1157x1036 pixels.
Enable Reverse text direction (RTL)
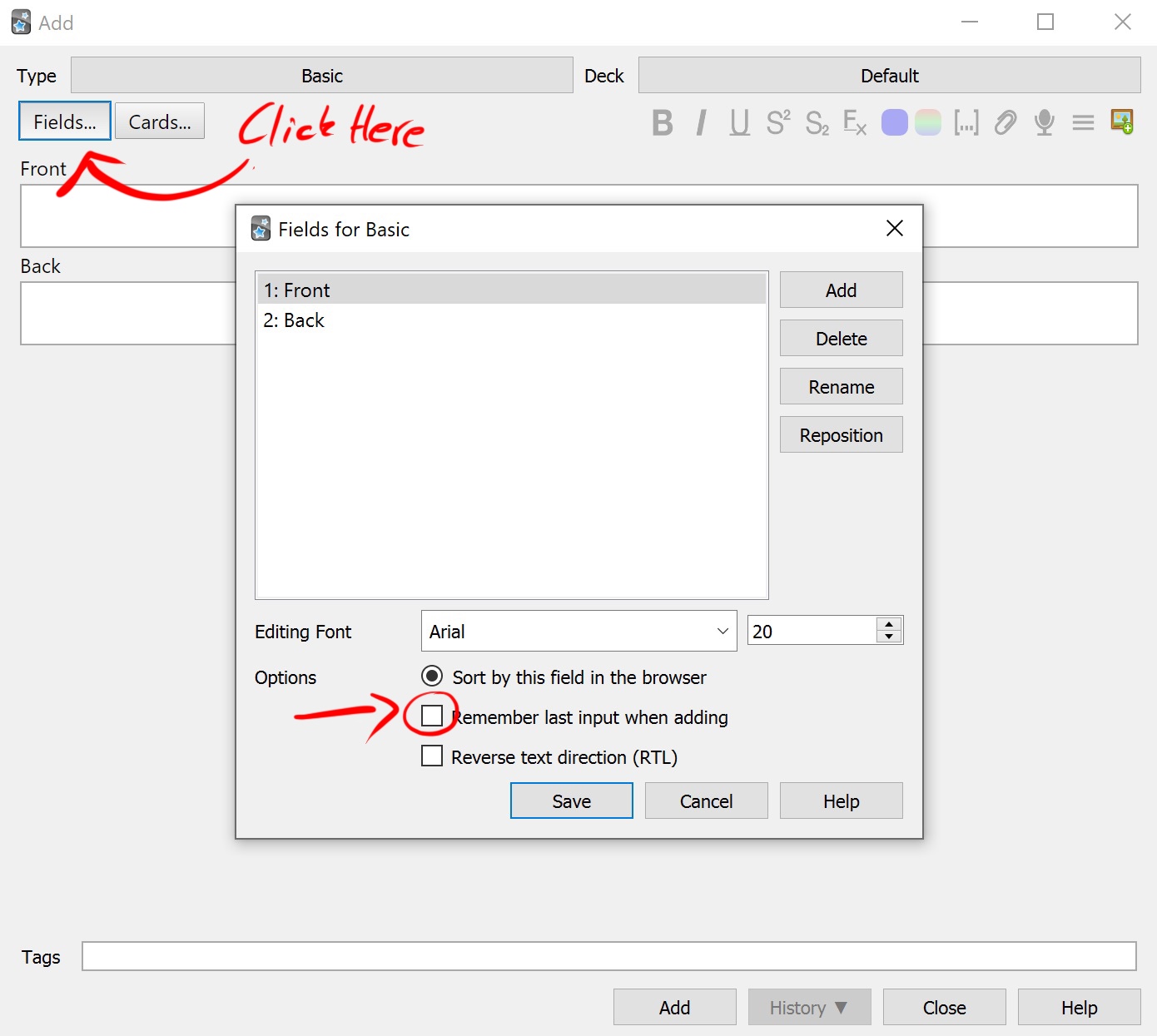pyautogui.click(x=432, y=756)
